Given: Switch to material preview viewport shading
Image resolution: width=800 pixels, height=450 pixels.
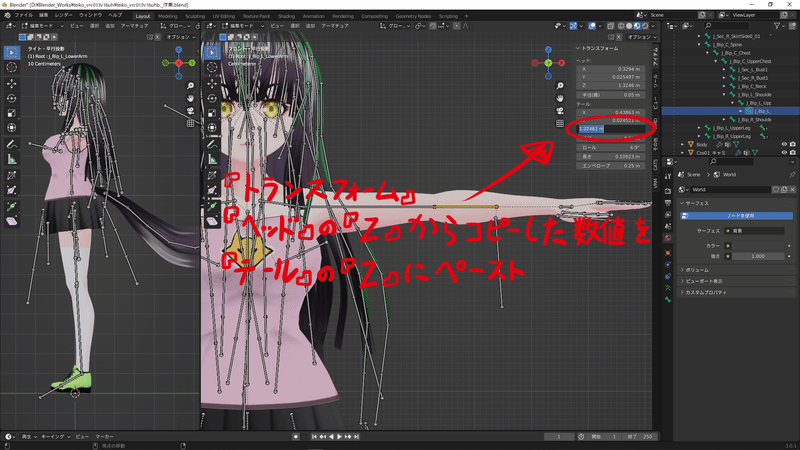Looking at the screenshot, I should pyautogui.click(x=637, y=26).
